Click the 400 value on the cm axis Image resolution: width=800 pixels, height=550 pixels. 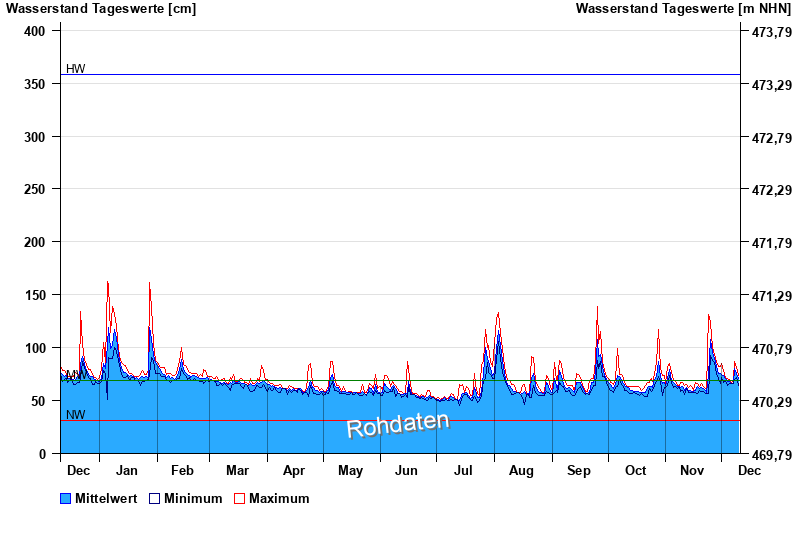click(35, 31)
